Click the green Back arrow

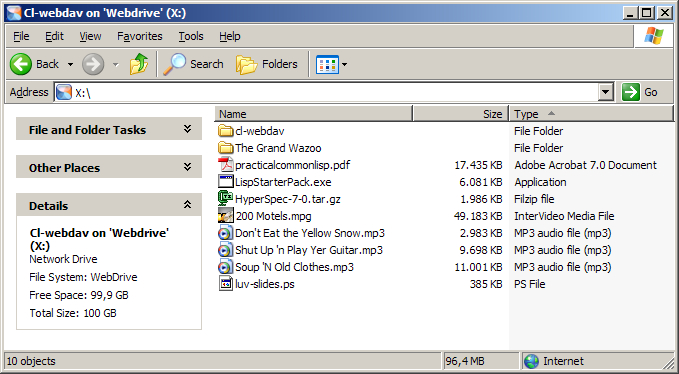coord(20,64)
